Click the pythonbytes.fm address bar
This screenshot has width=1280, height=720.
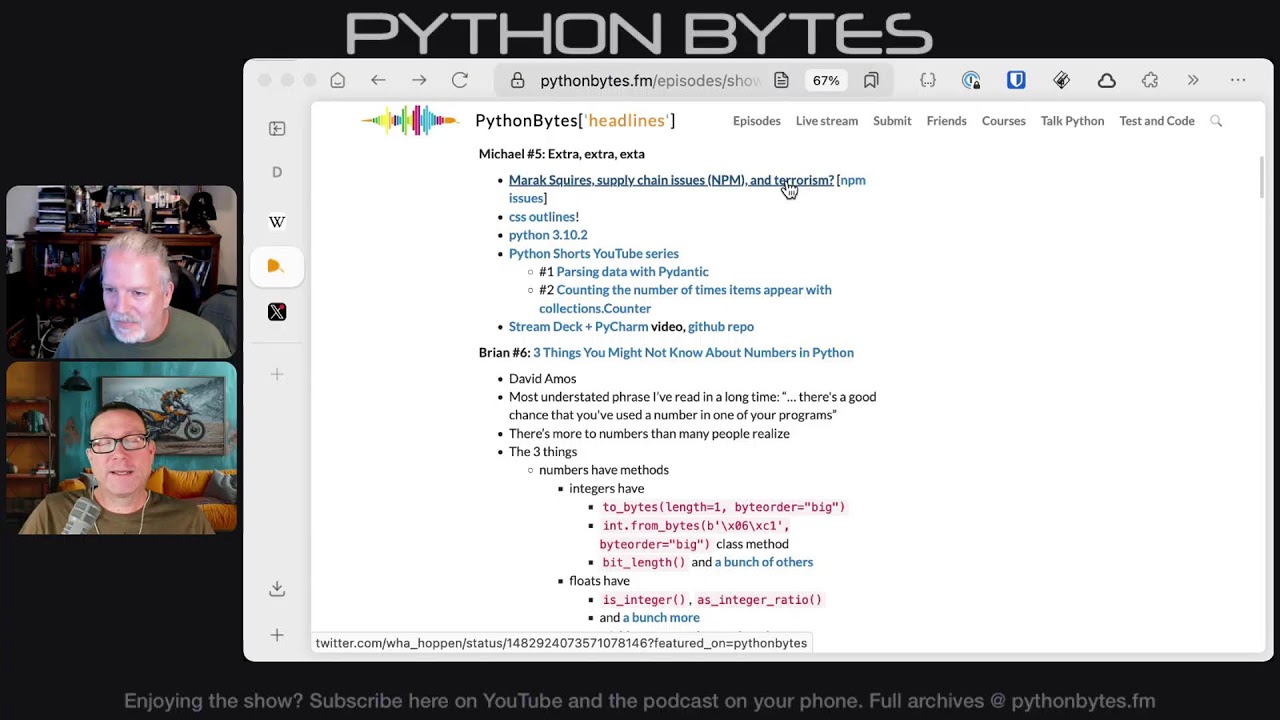point(650,81)
